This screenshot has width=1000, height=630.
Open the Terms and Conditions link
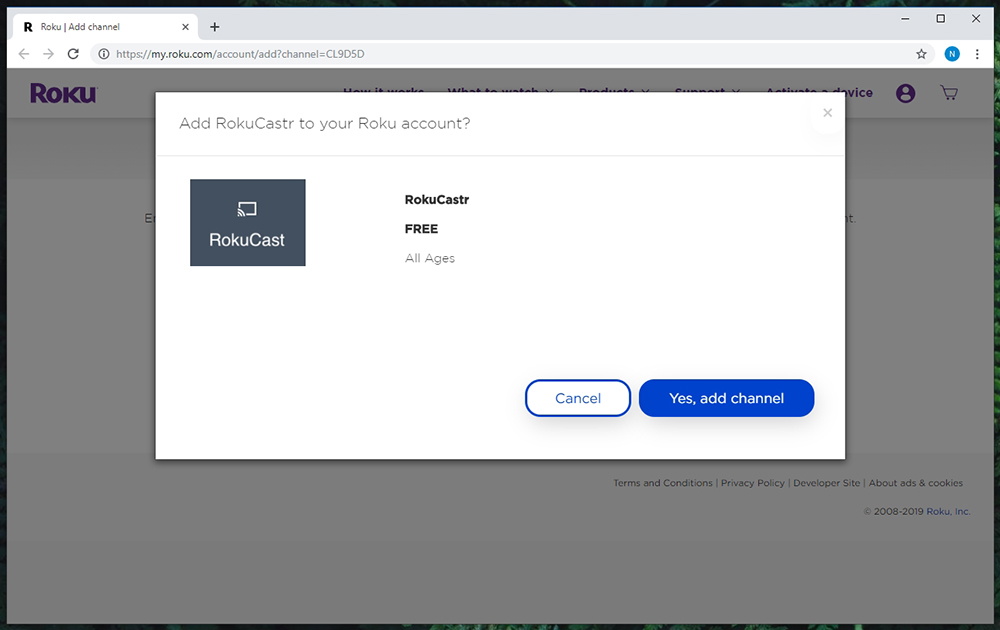tap(663, 483)
